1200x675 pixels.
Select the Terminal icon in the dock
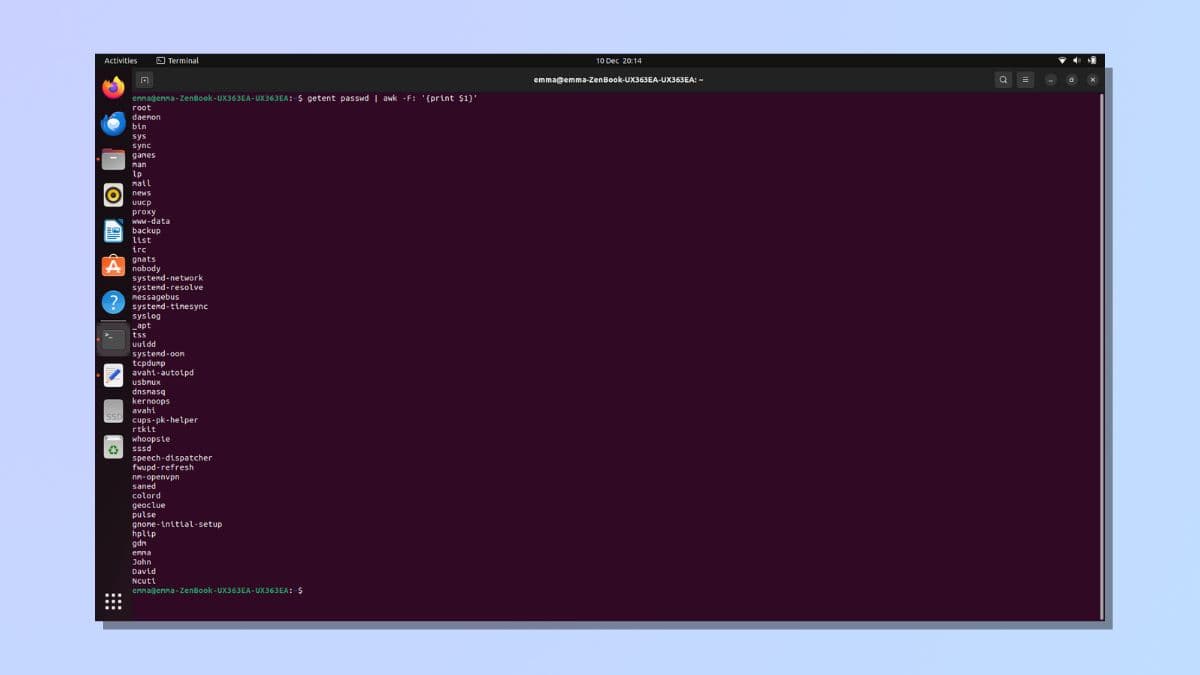click(112, 338)
